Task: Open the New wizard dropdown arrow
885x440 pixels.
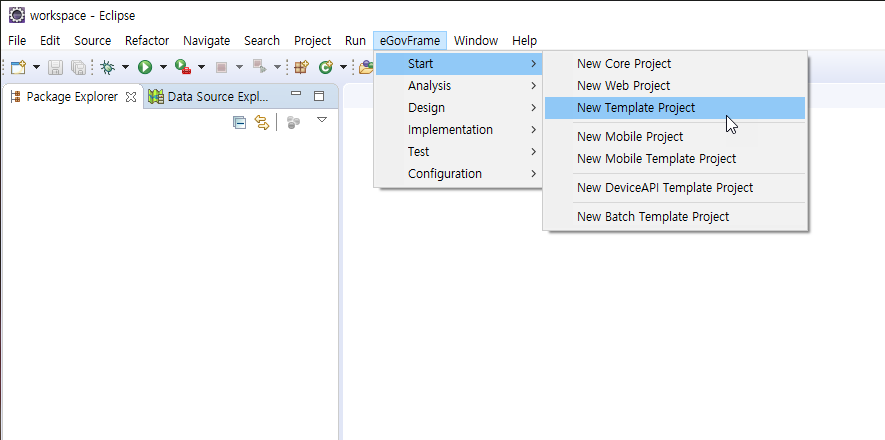Action: [x=37, y=67]
